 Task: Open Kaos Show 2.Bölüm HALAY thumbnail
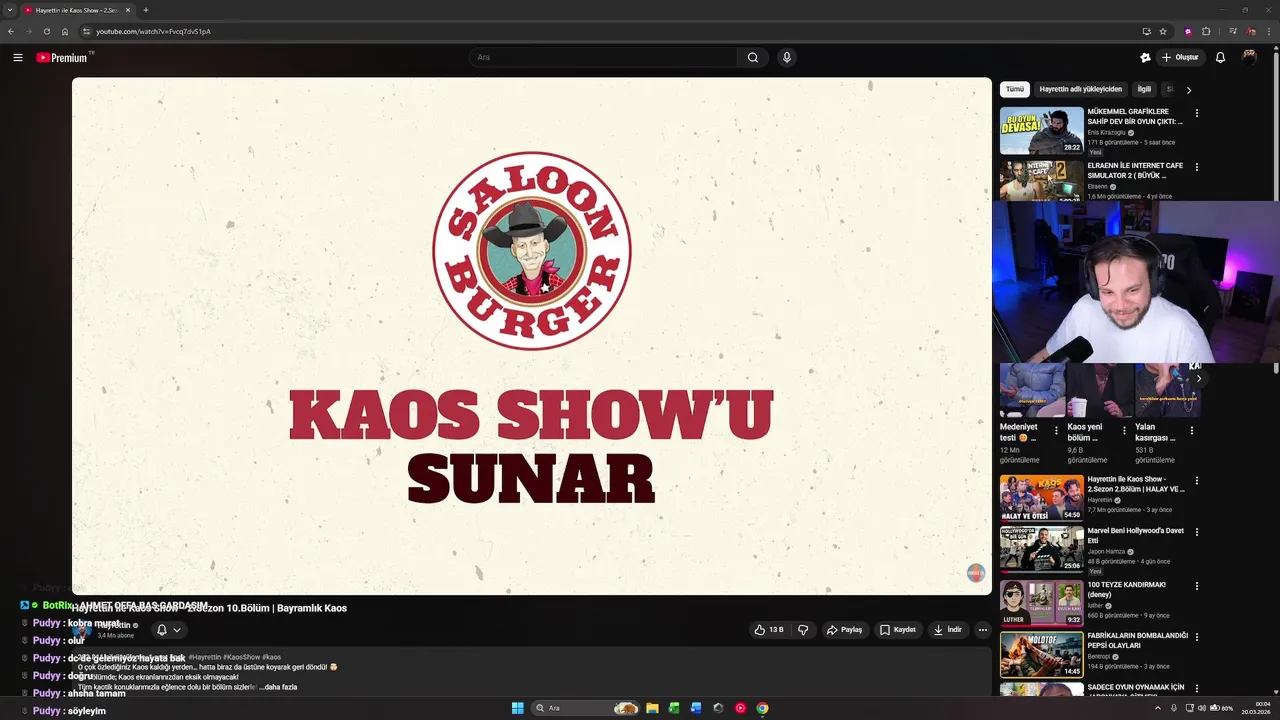coord(1041,497)
